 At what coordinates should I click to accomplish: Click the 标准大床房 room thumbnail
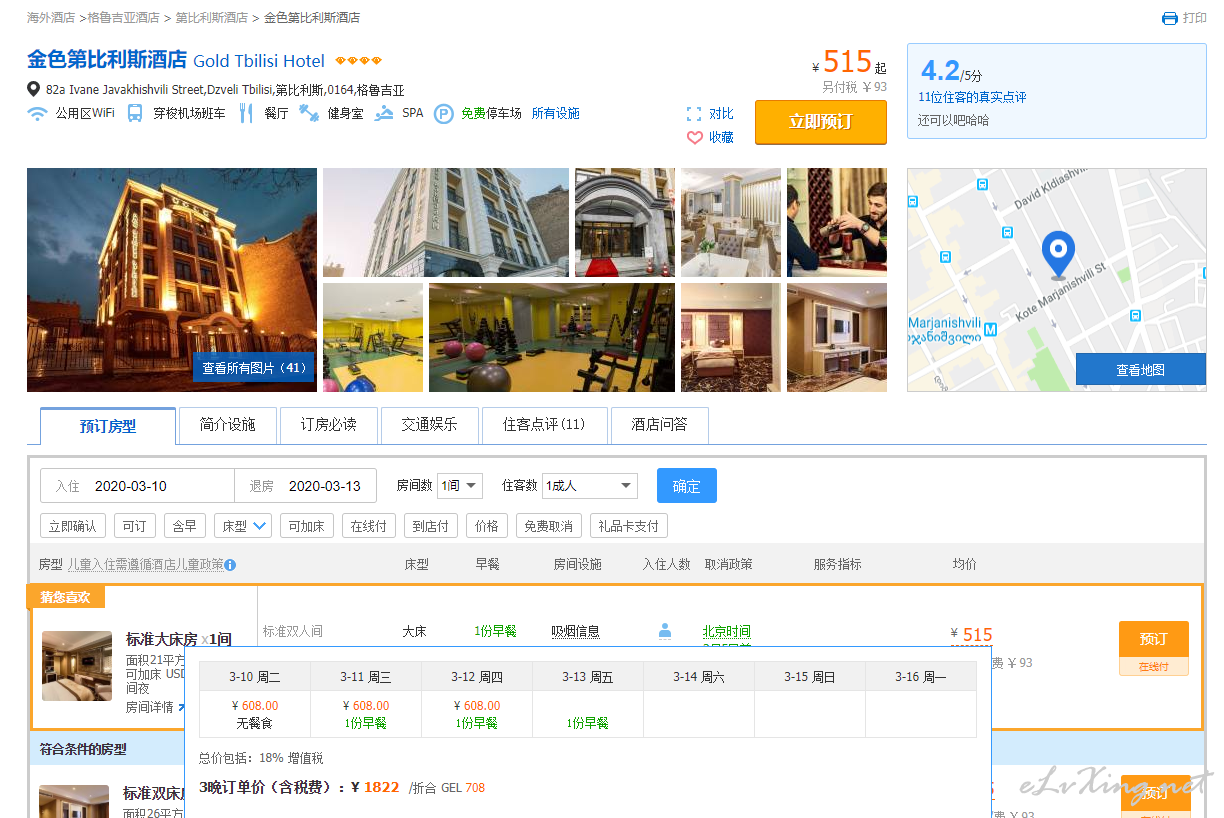pyautogui.click(x=77, y=666)
